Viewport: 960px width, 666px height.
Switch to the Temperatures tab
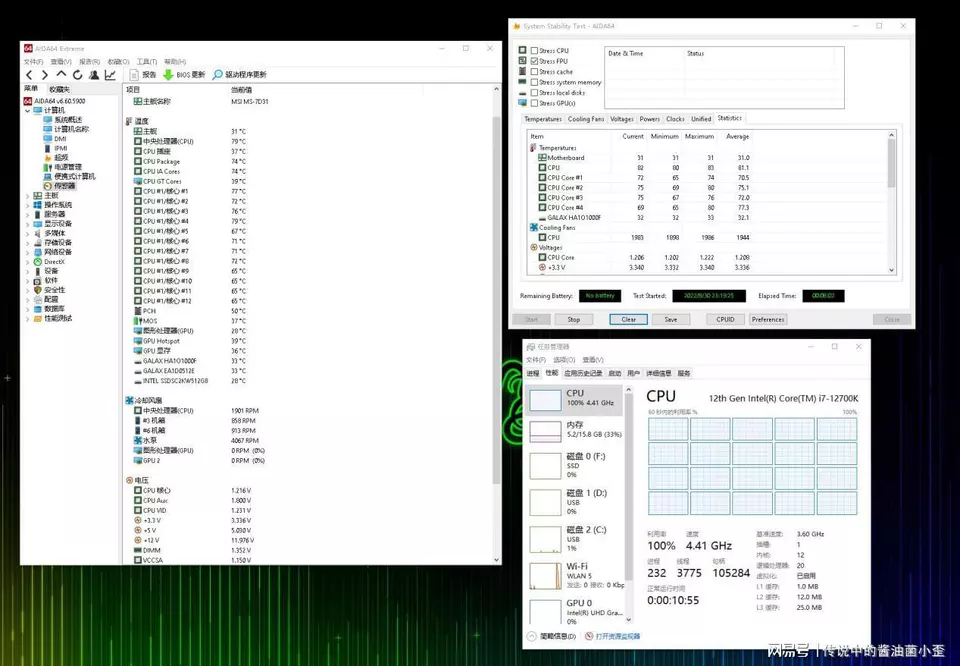click(x=542, y=119)
